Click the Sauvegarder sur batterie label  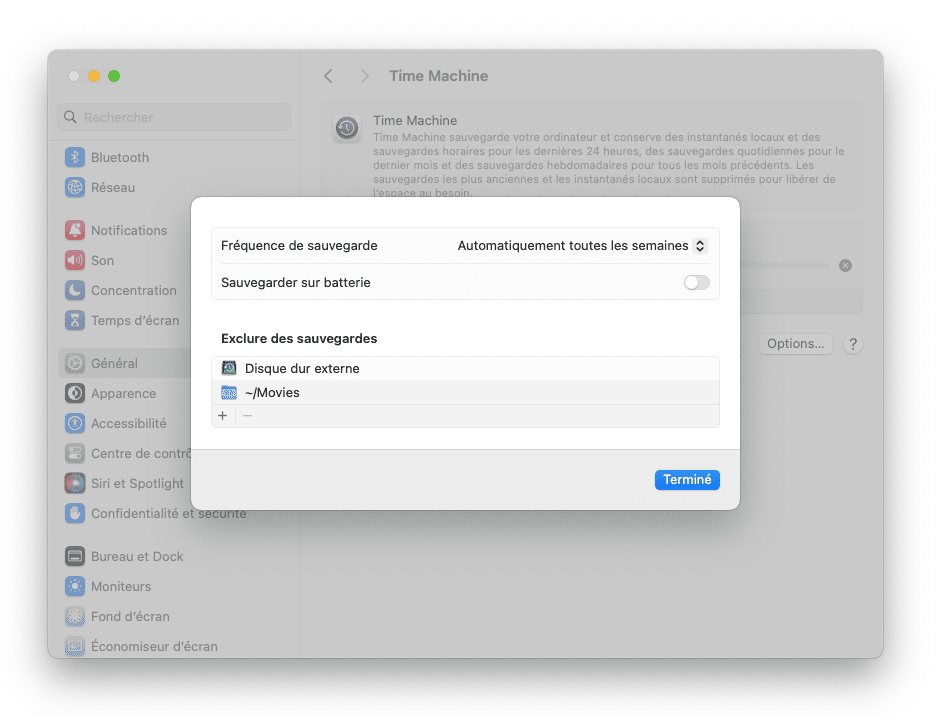(x=296, y=282)
